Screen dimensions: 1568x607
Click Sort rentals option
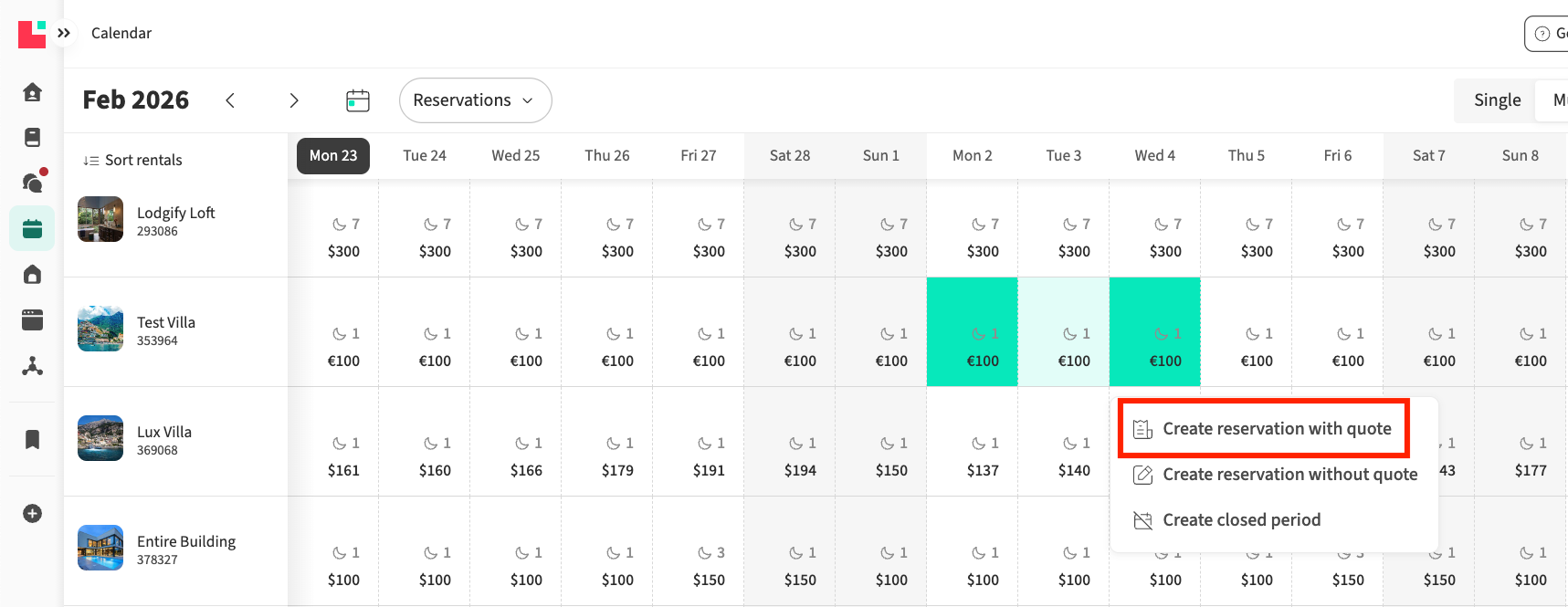[133, 160]
